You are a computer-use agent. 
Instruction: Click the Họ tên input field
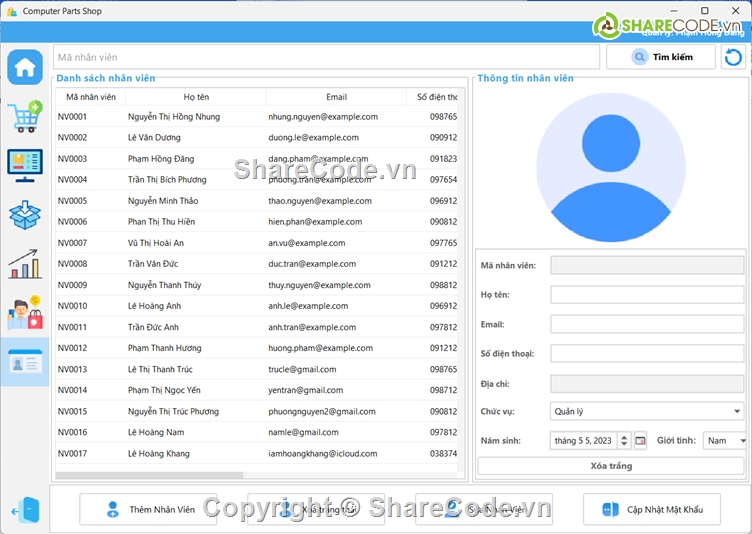[x=647, y=295]
